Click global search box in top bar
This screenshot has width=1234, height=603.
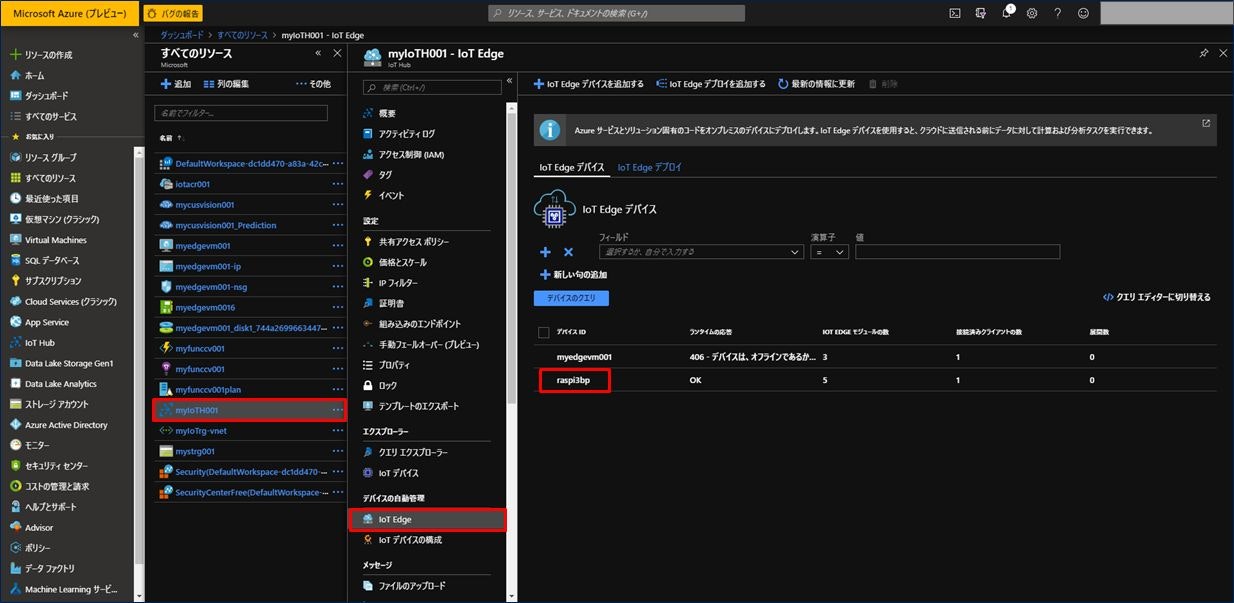coord(617,13)
